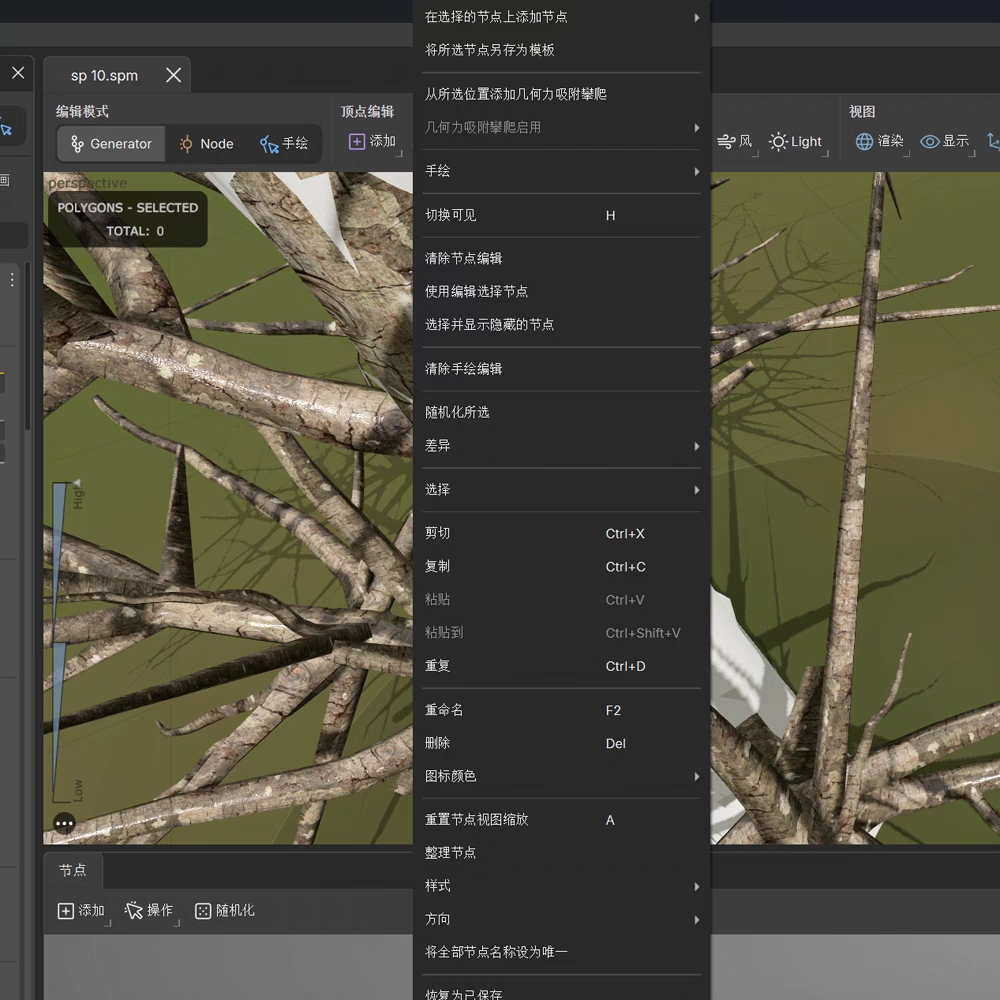Click the 节点 panel tab
The image size is (1000, 1000).
coord(73,870)
